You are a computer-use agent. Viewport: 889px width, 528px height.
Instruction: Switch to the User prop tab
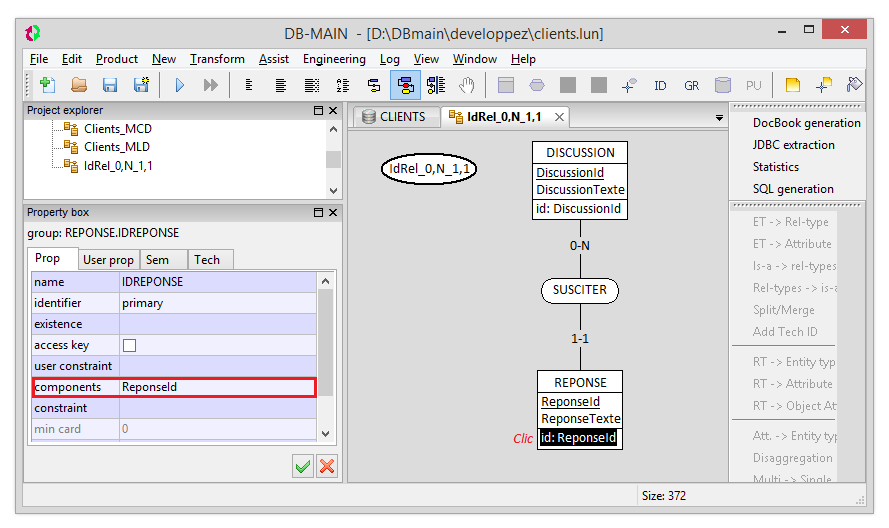pyautogui.click(x=108, y=260)
